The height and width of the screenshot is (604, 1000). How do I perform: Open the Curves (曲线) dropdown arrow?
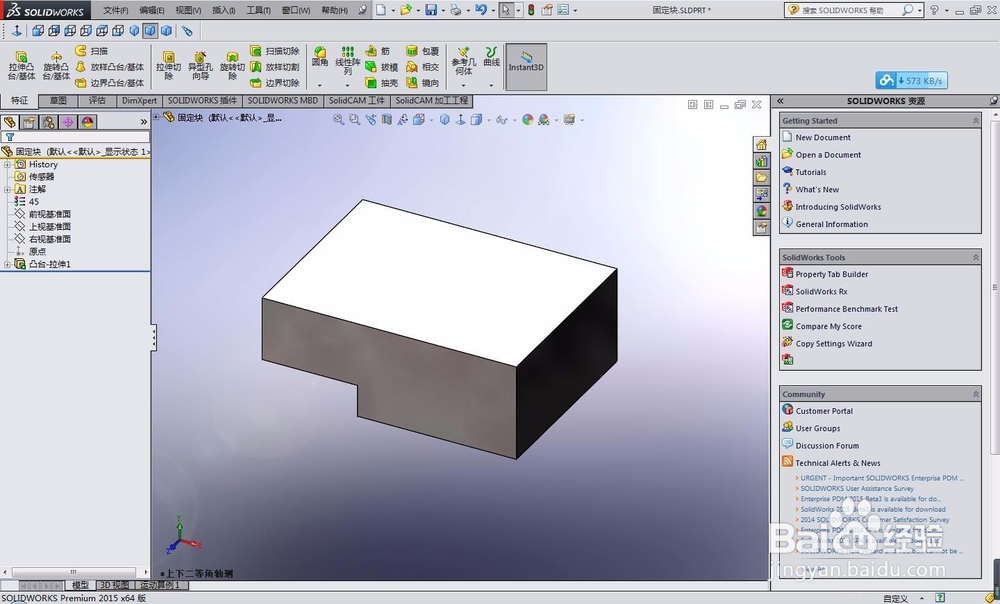coord(491,85)
